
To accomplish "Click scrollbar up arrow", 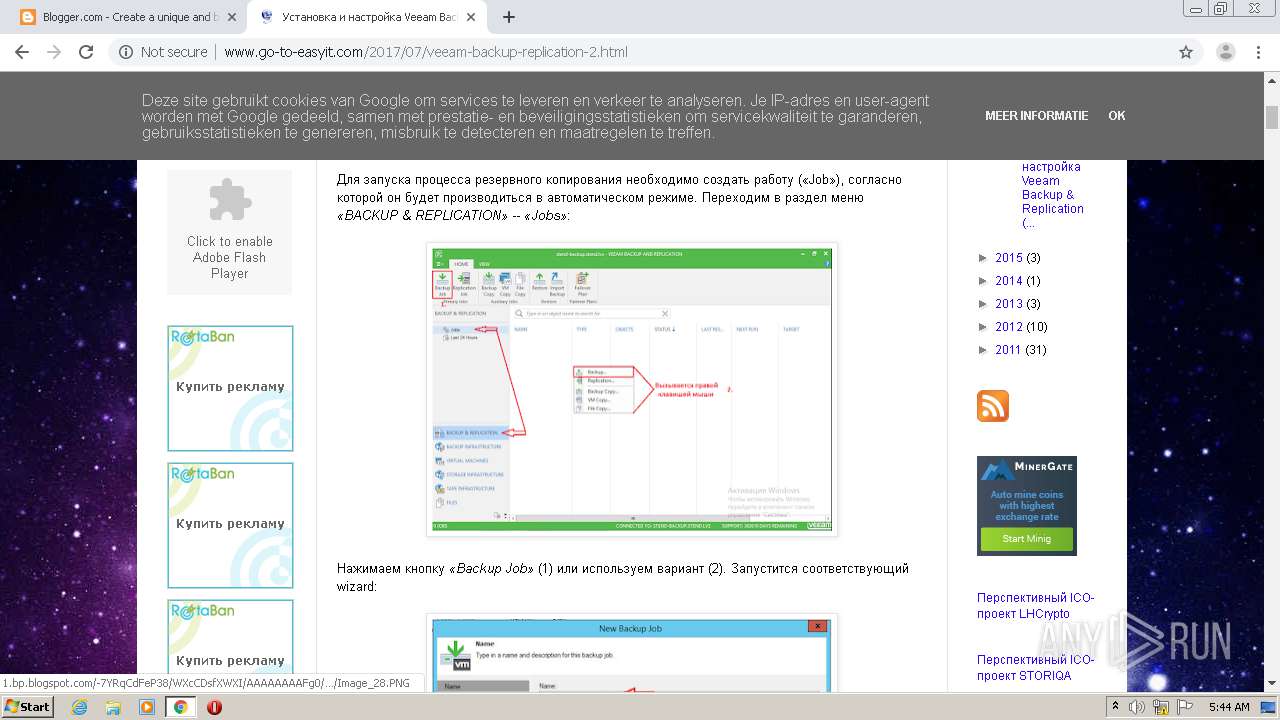I will pos(1271,80).
